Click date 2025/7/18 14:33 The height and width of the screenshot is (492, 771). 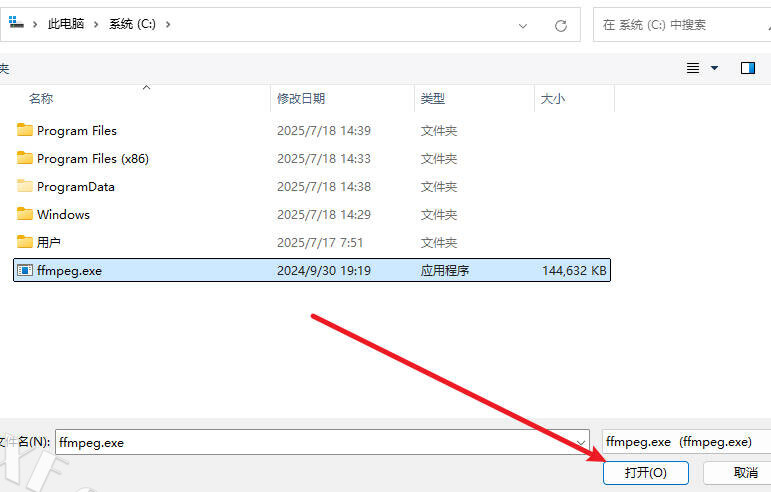[x=324, y=158]
